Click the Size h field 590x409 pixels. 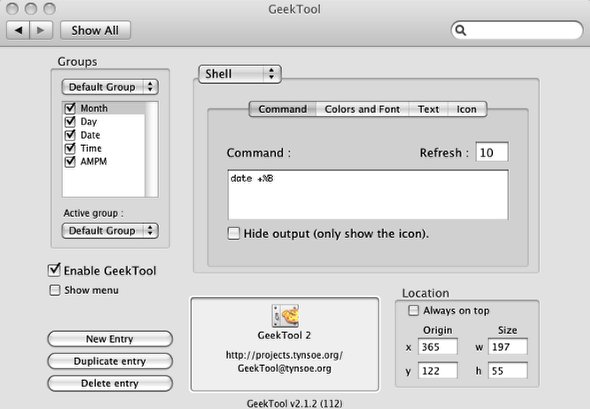point(508,371)
